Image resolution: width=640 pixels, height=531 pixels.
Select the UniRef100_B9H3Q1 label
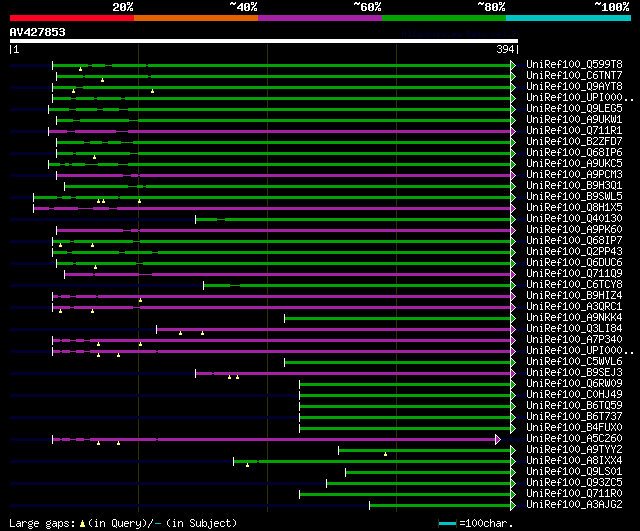pos(574,186)
